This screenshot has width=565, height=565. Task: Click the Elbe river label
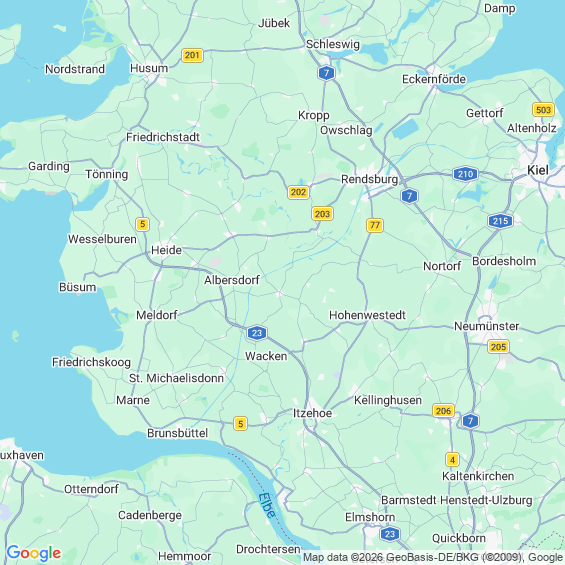point(267,505)
